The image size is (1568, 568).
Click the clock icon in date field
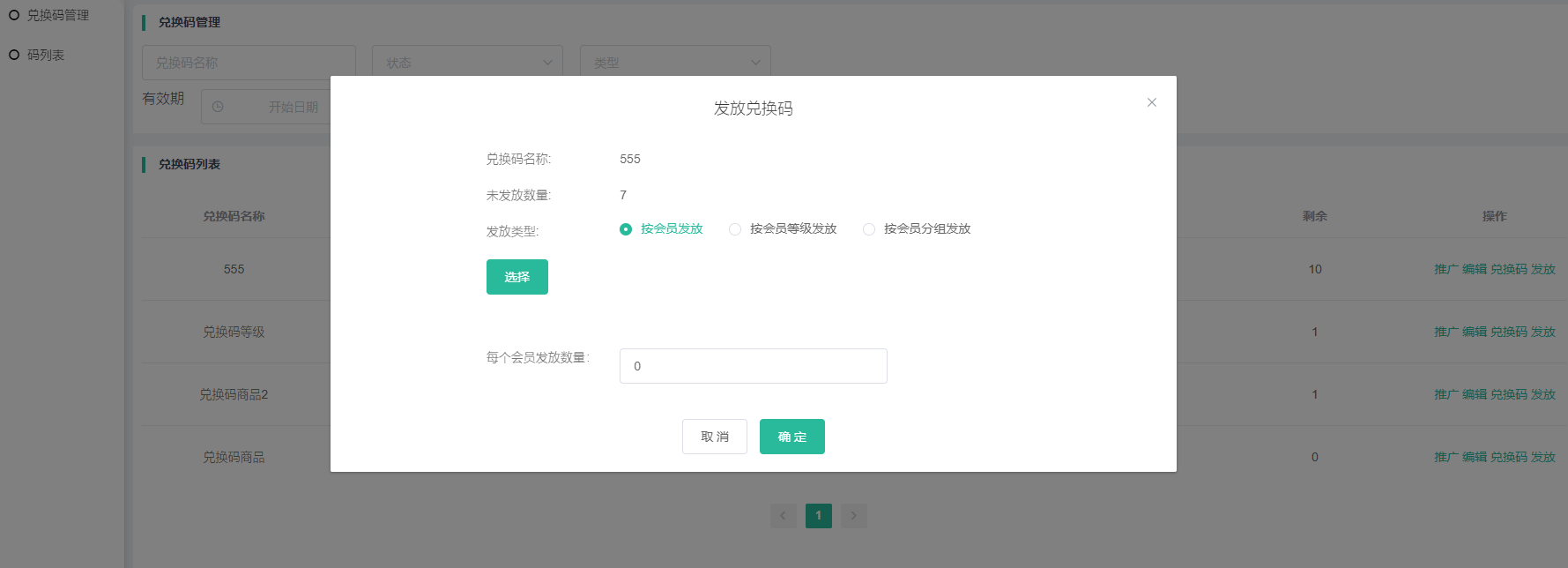[218, 107]
